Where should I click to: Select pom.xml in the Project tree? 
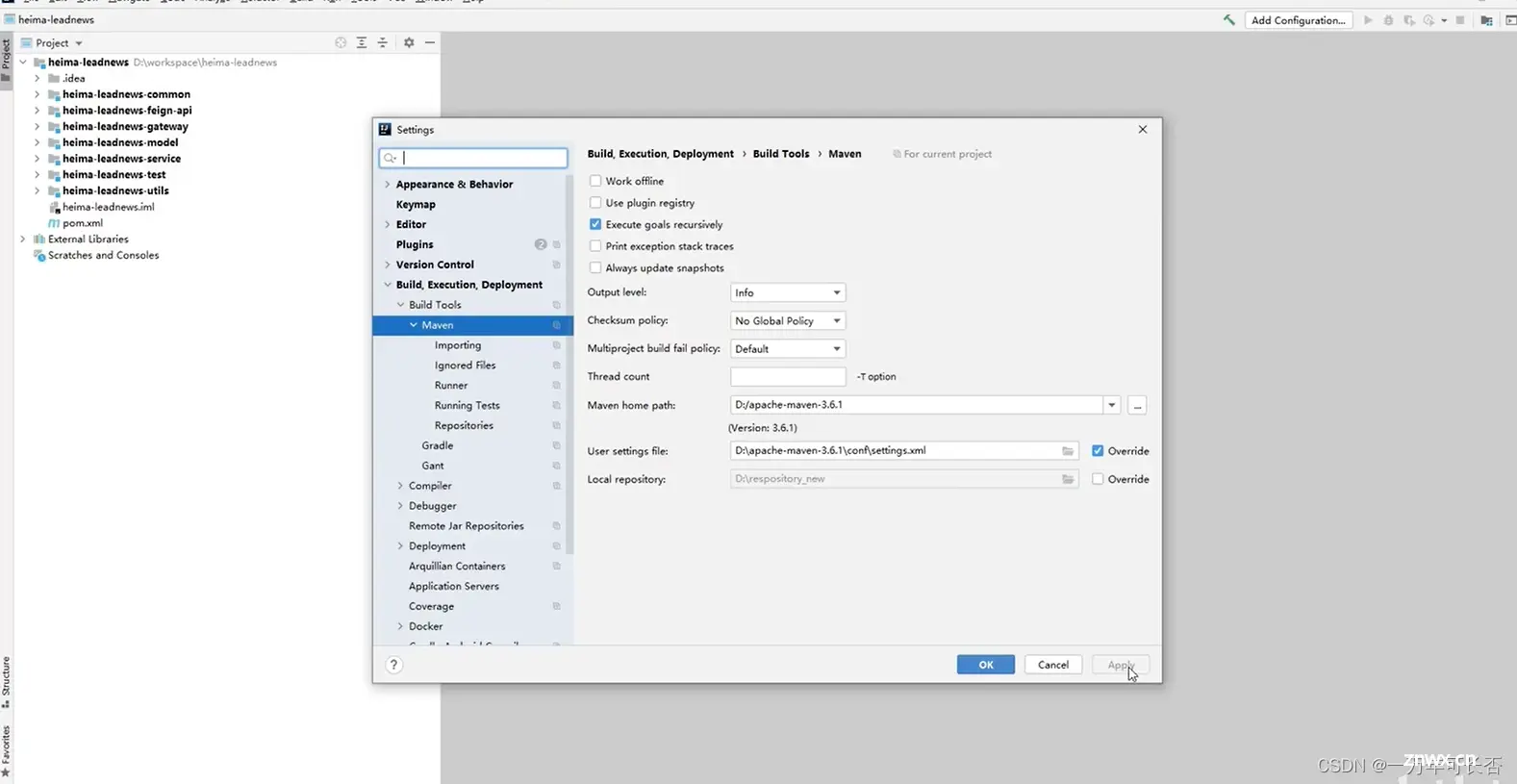[83, 223]
